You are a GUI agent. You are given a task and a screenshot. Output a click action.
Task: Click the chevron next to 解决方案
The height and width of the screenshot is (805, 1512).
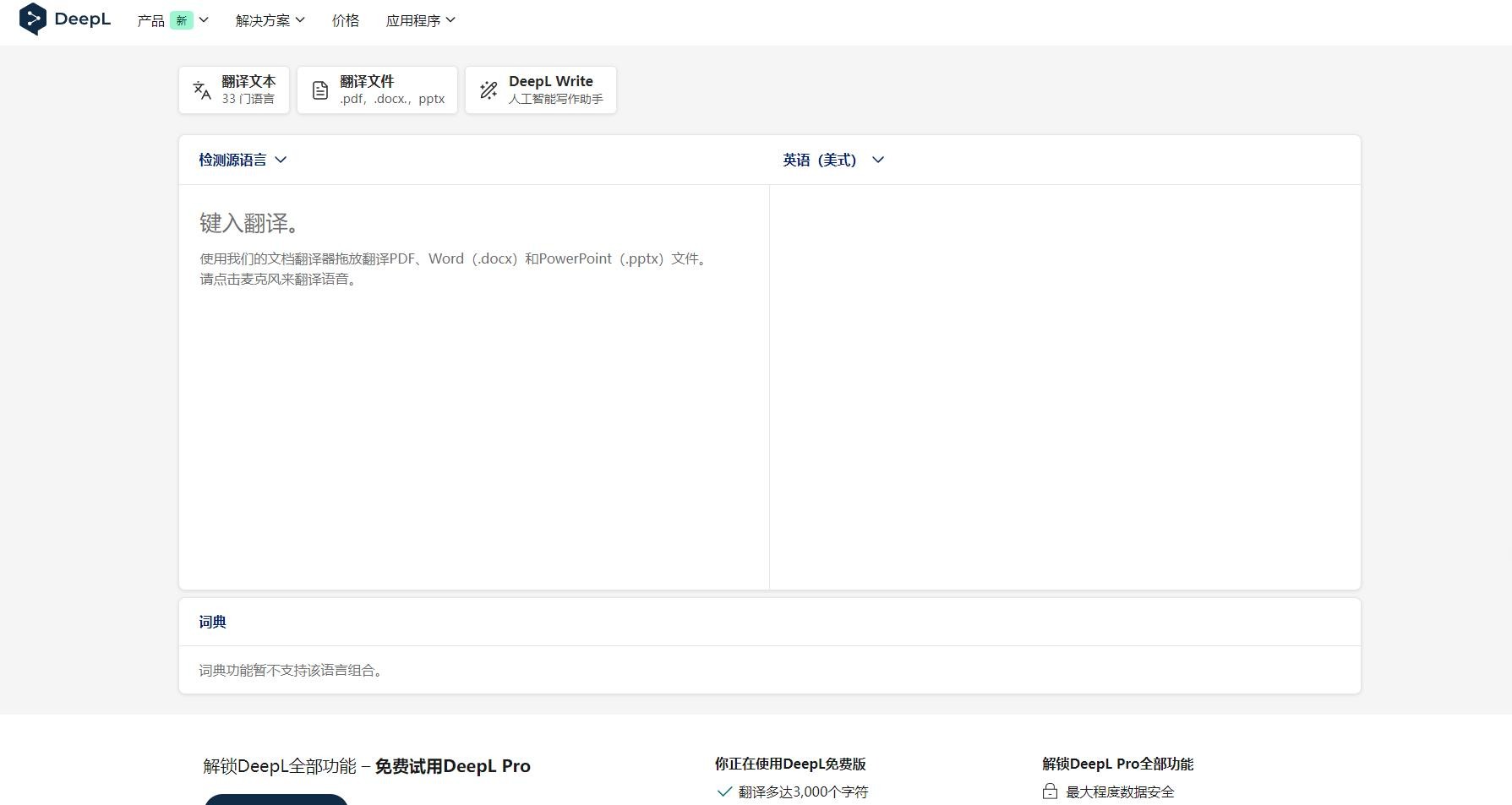[300, 20]
